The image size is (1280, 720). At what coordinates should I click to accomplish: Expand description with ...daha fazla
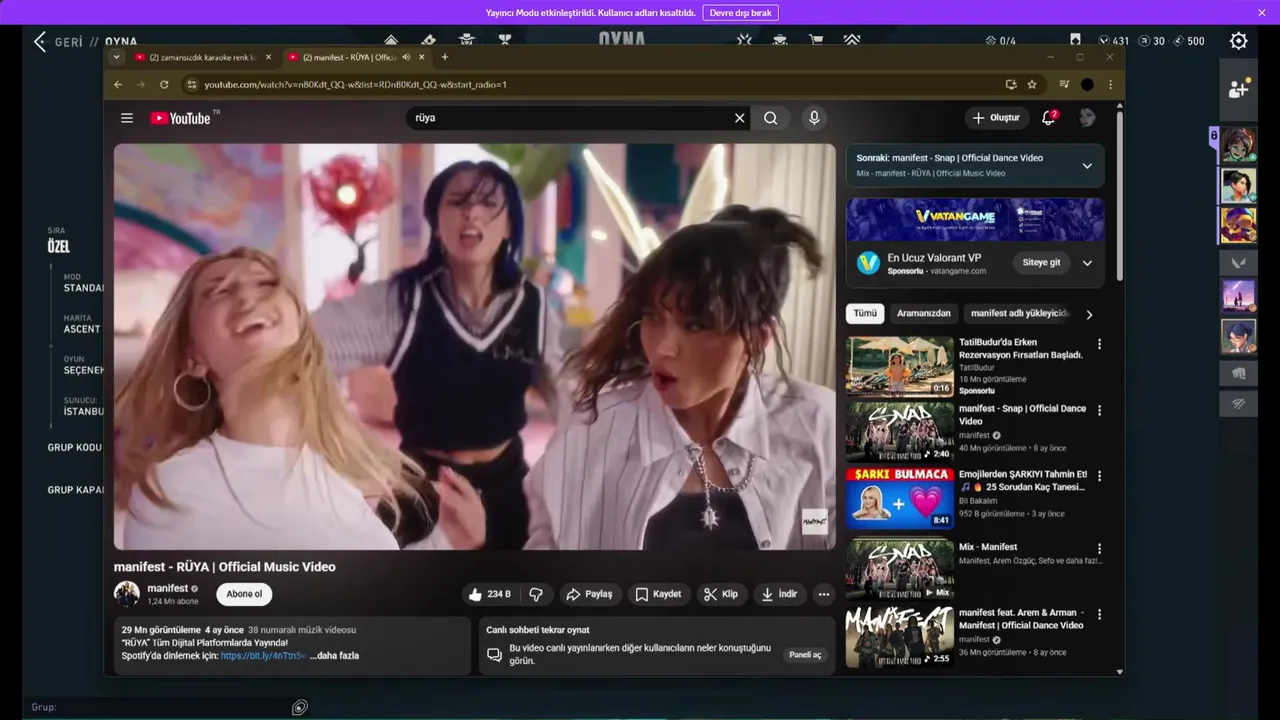coord(334,656)
